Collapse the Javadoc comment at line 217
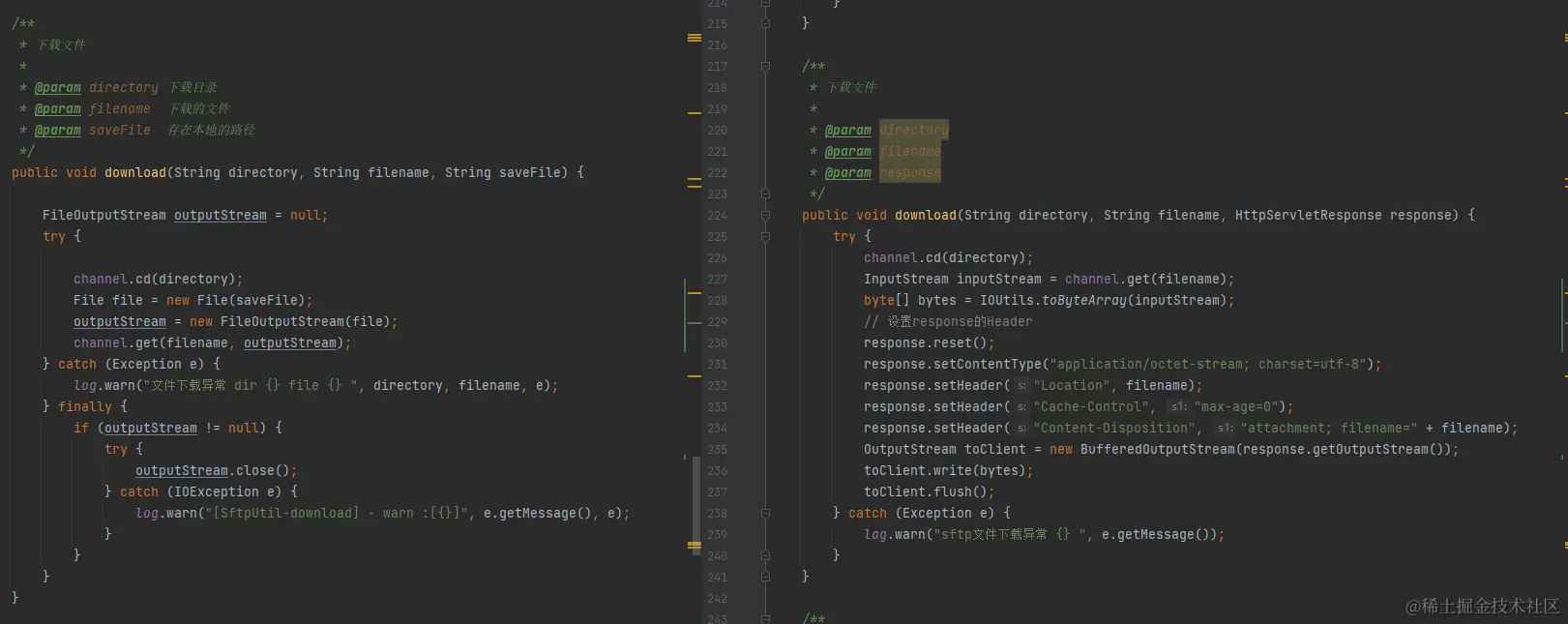Image resolution: width=1568 pixels, height=624 pixels. pyautogui.click(x=765, y=67)
